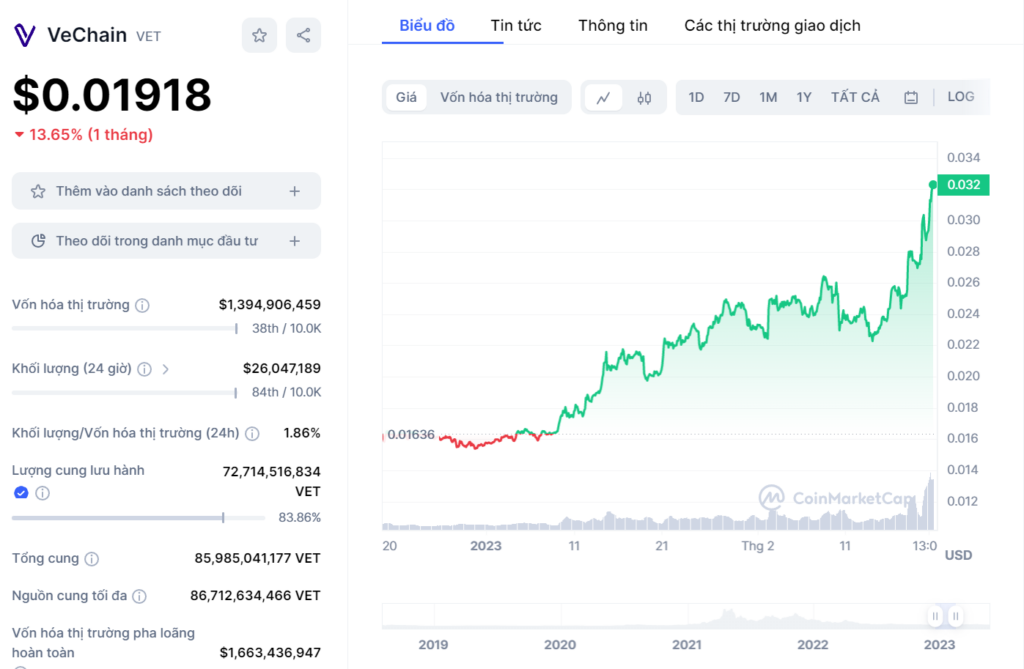Click the star favorite icon next to VeChain
The height and width of the screenshot is (669, 1024).
tap(259, 36)
